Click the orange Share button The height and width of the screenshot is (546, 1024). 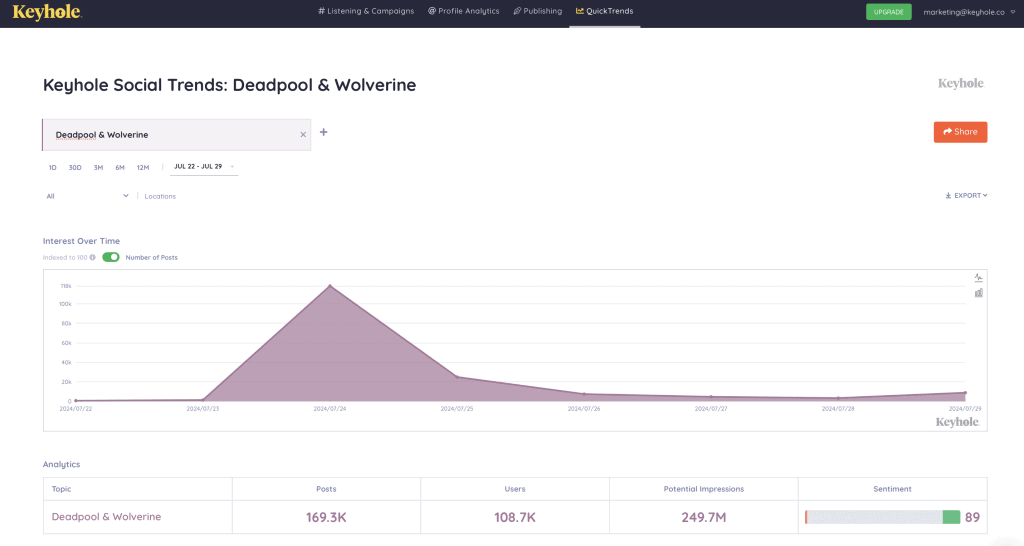(x=960, y=132)
